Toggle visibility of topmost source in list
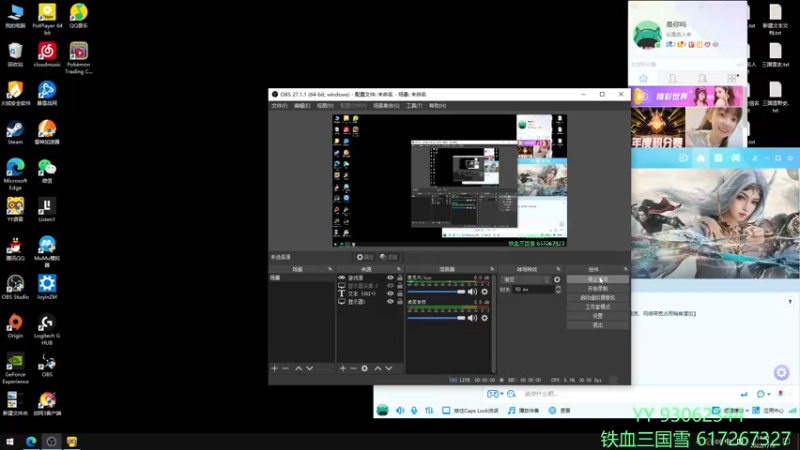 click(390, 278)
